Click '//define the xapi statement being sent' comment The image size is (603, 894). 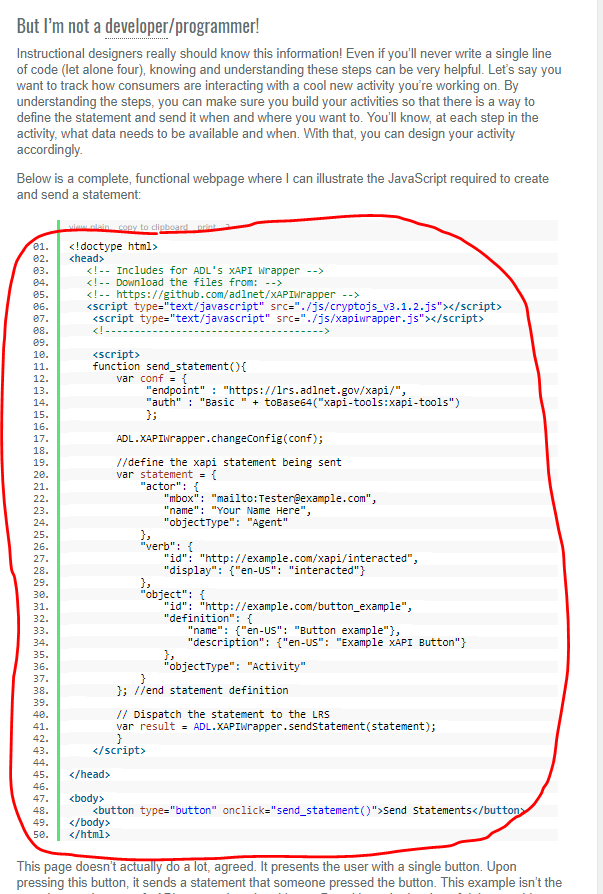pyautogui.click(x=229, y=462)
